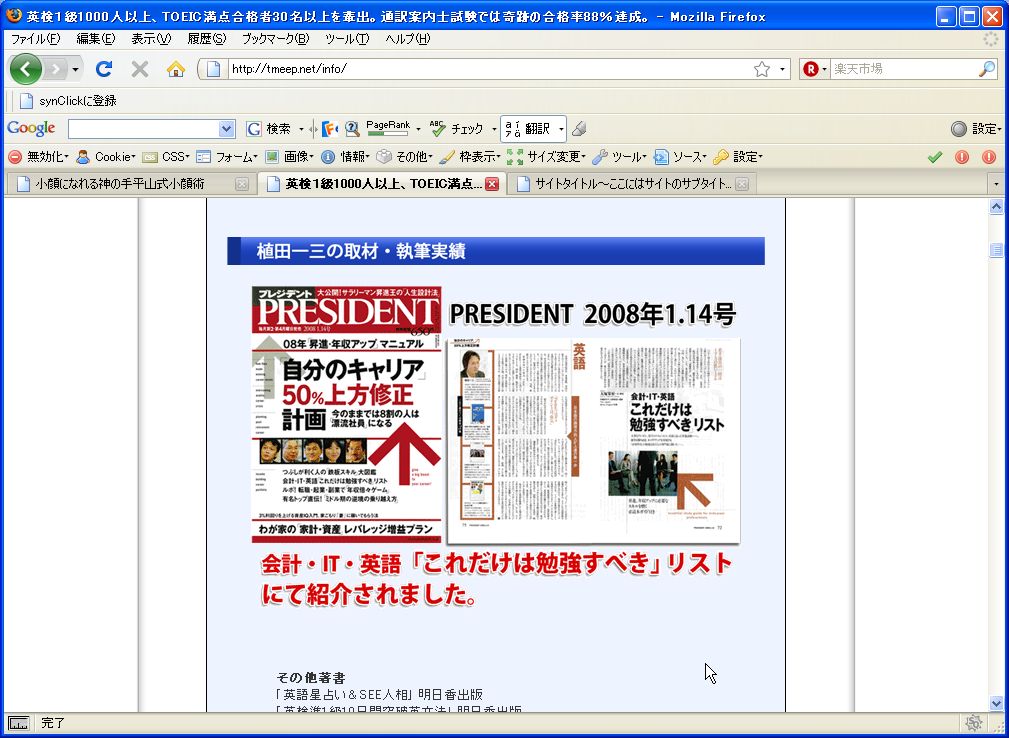Close the active 英検1級 tab
This screenshot has width=1009, height=738.
[x=492, y=184]
